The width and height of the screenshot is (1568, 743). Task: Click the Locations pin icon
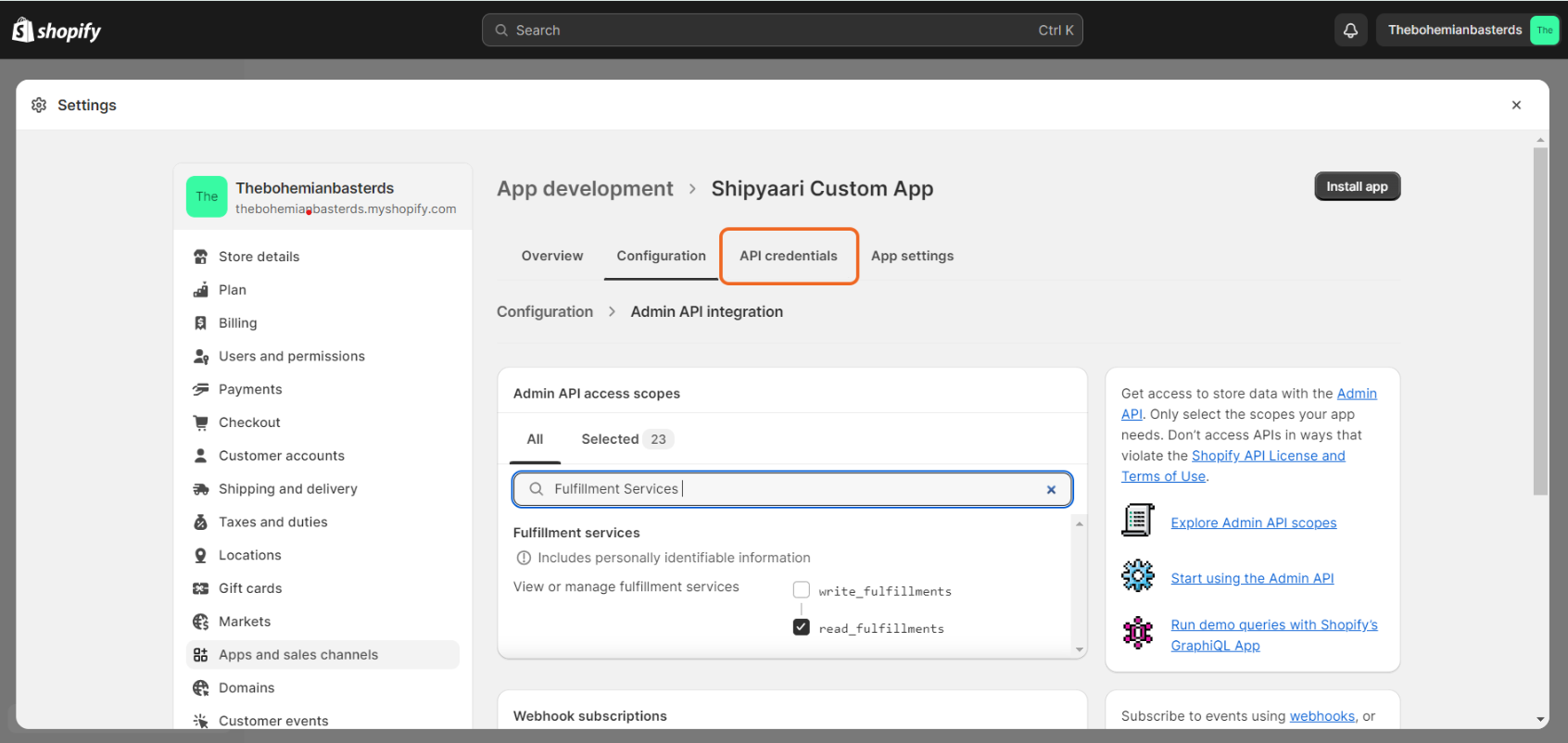pyautogui.click(x=200, y=555)
